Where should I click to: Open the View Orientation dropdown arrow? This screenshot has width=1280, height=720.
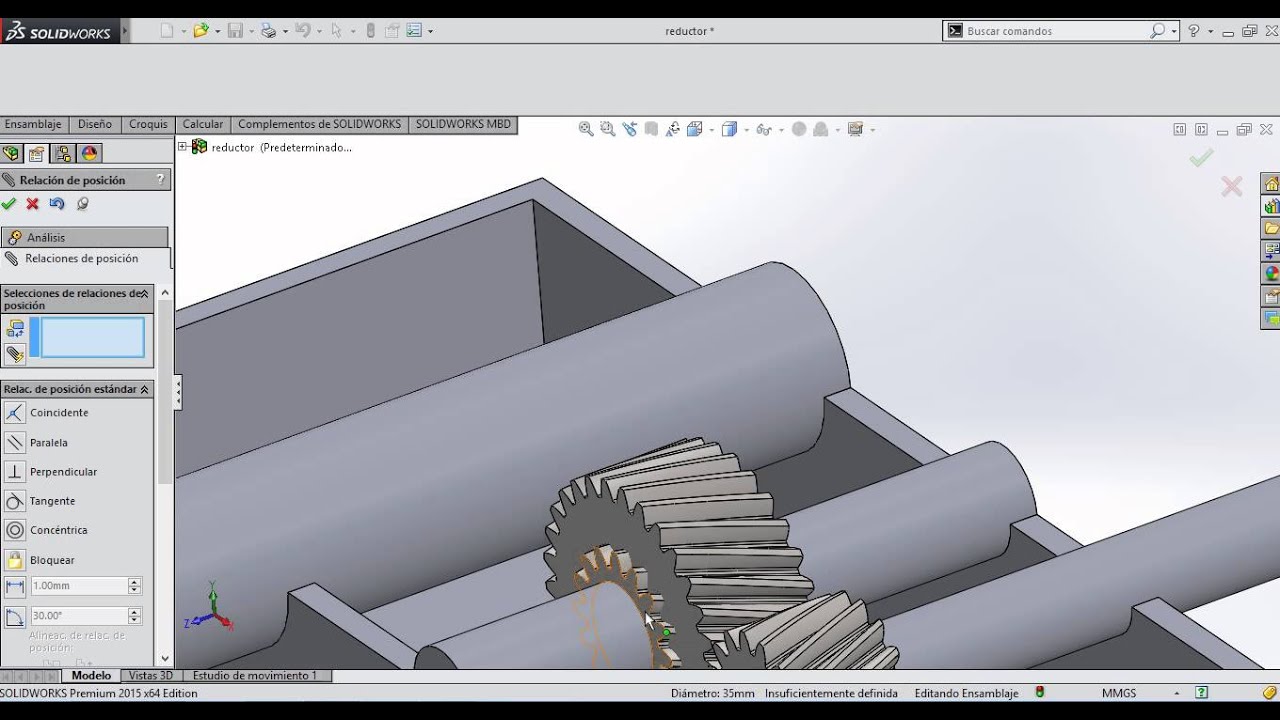(x=711, y=130)
